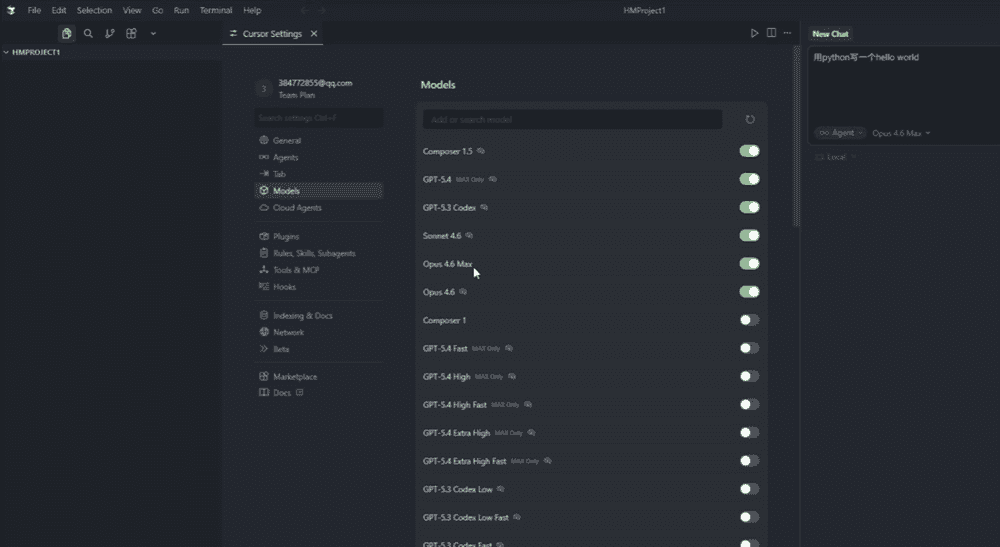Click the split editor layout icon
The height and width of the screenshot is (547, 1000).
771,33
